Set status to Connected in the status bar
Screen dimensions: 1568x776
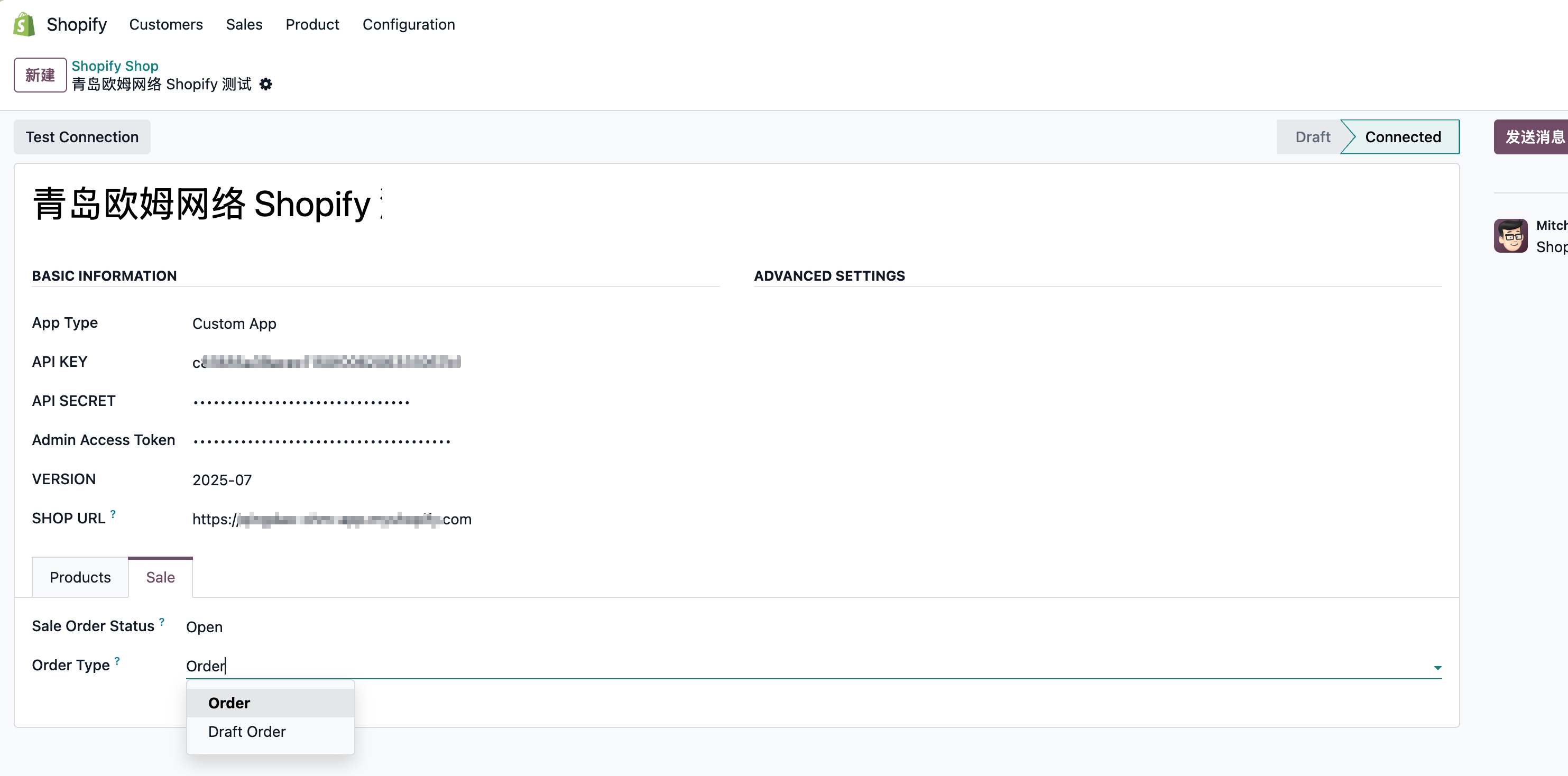pyautogui.click(x=1402, y=136)
